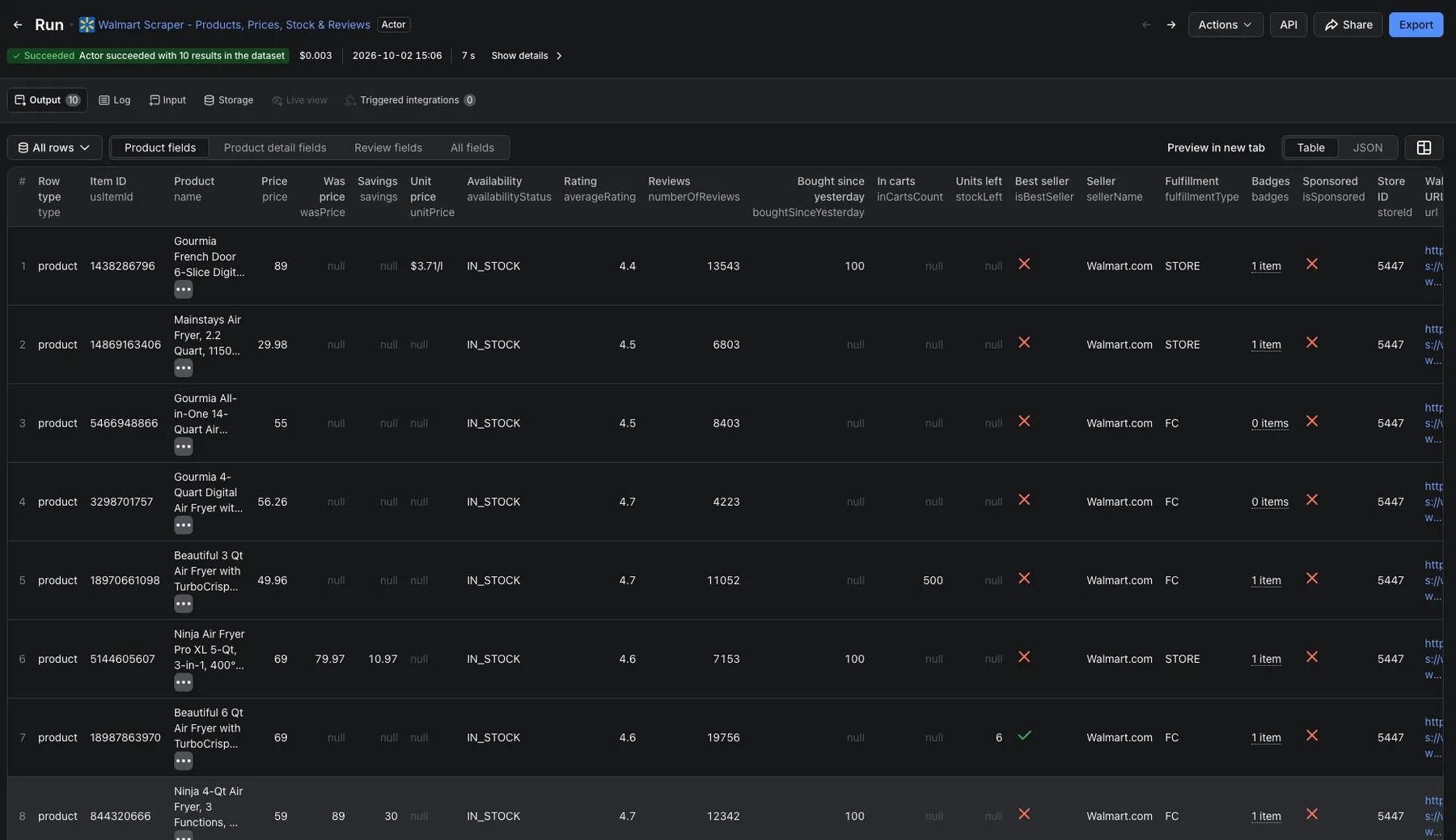Select Review fields view
The width and height of the screenshot is (1456, 840).
[x=388, y=148]
